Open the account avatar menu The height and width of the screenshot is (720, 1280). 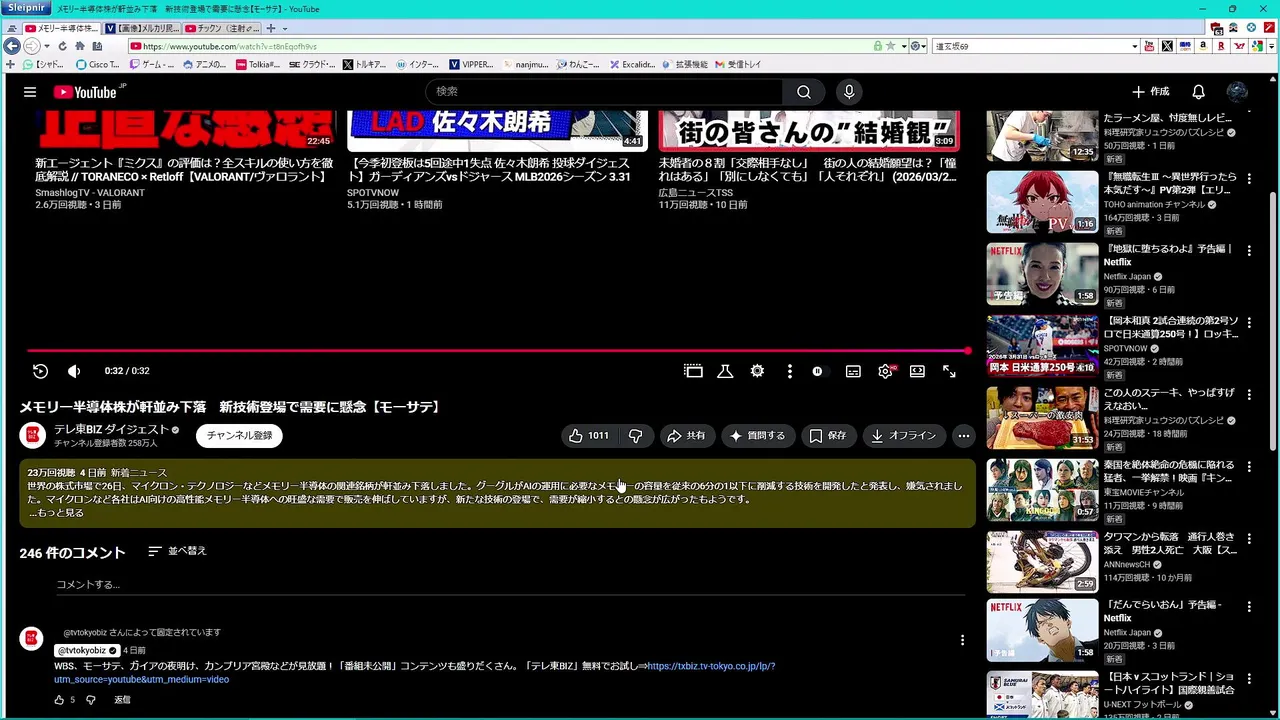(x=1237, y=92)
